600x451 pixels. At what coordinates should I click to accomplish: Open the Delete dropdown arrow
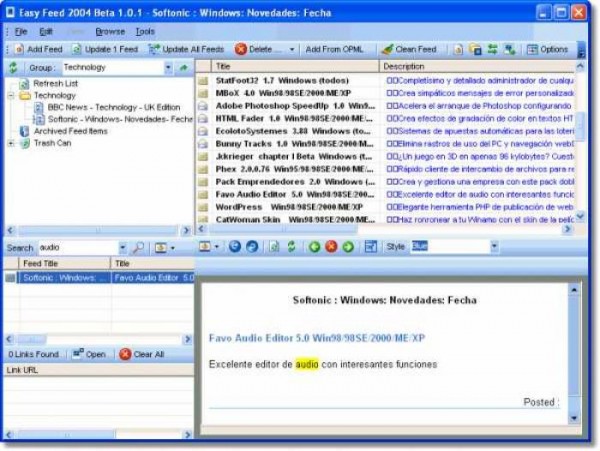pyautogui.click(x=292, y=50)
